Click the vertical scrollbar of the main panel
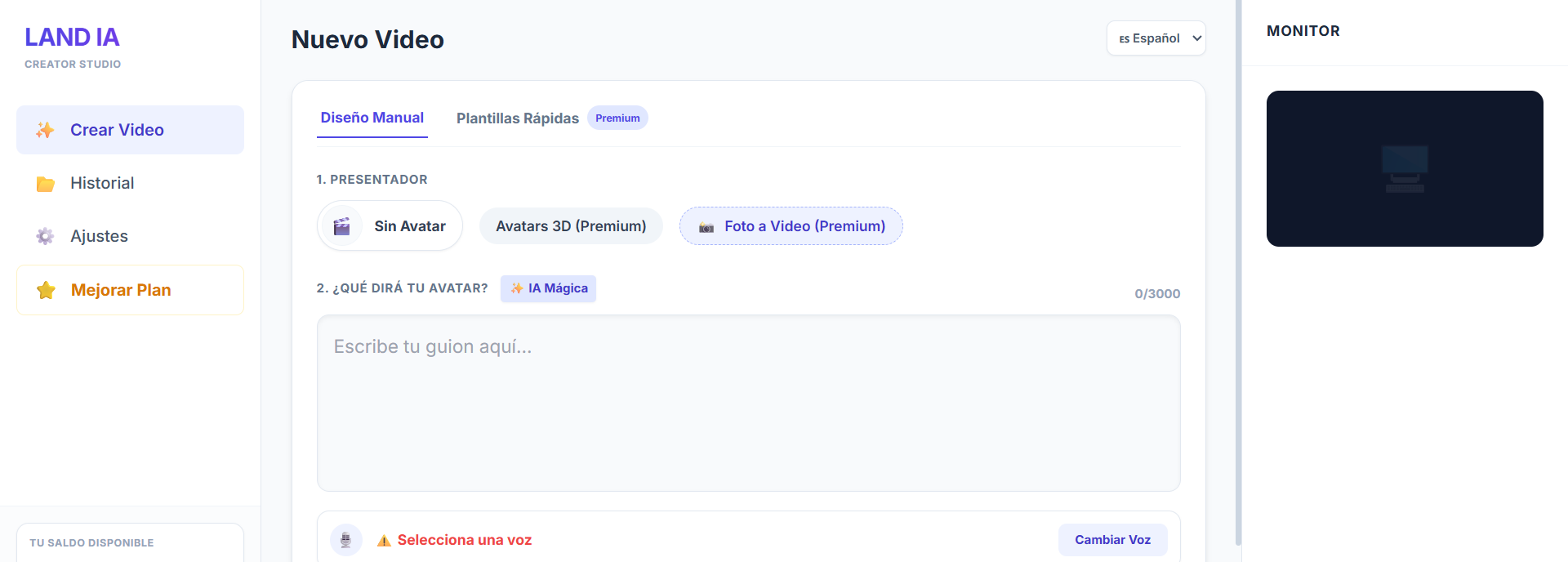Viewport: 1568px width, 562px height. [x=1238, y=273]
